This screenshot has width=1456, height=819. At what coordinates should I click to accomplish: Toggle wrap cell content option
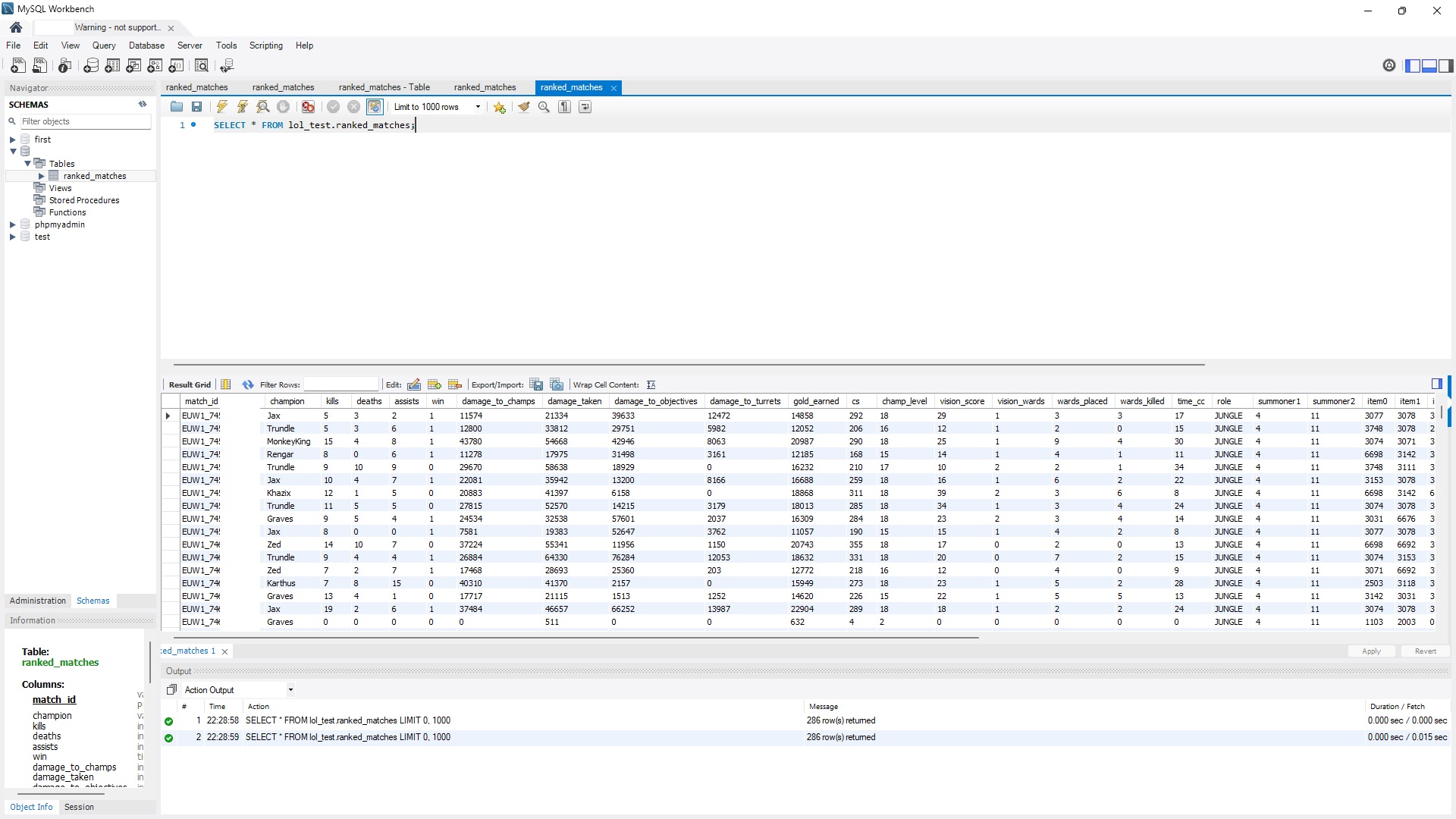click(x=651, y=384)
